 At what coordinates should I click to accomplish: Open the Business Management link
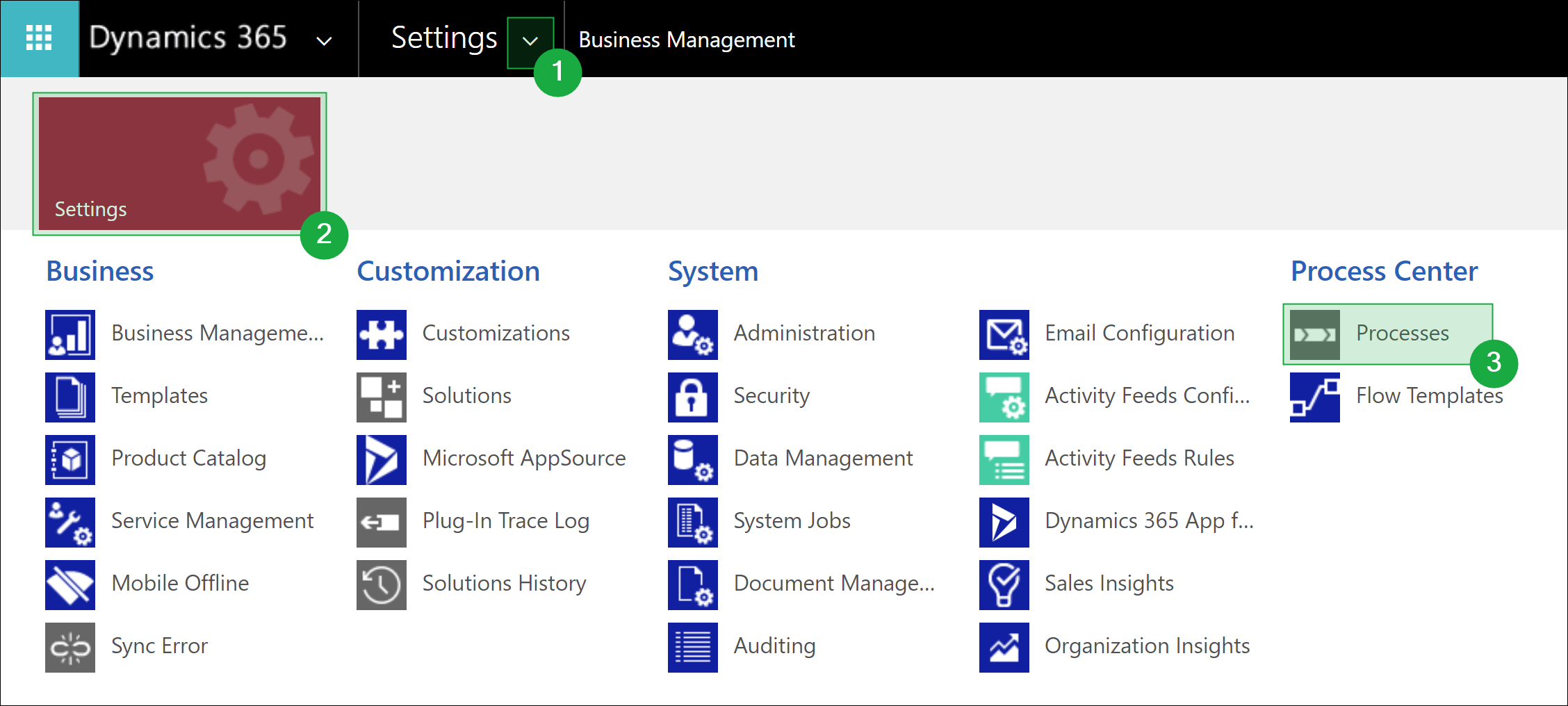pos(218,334)
